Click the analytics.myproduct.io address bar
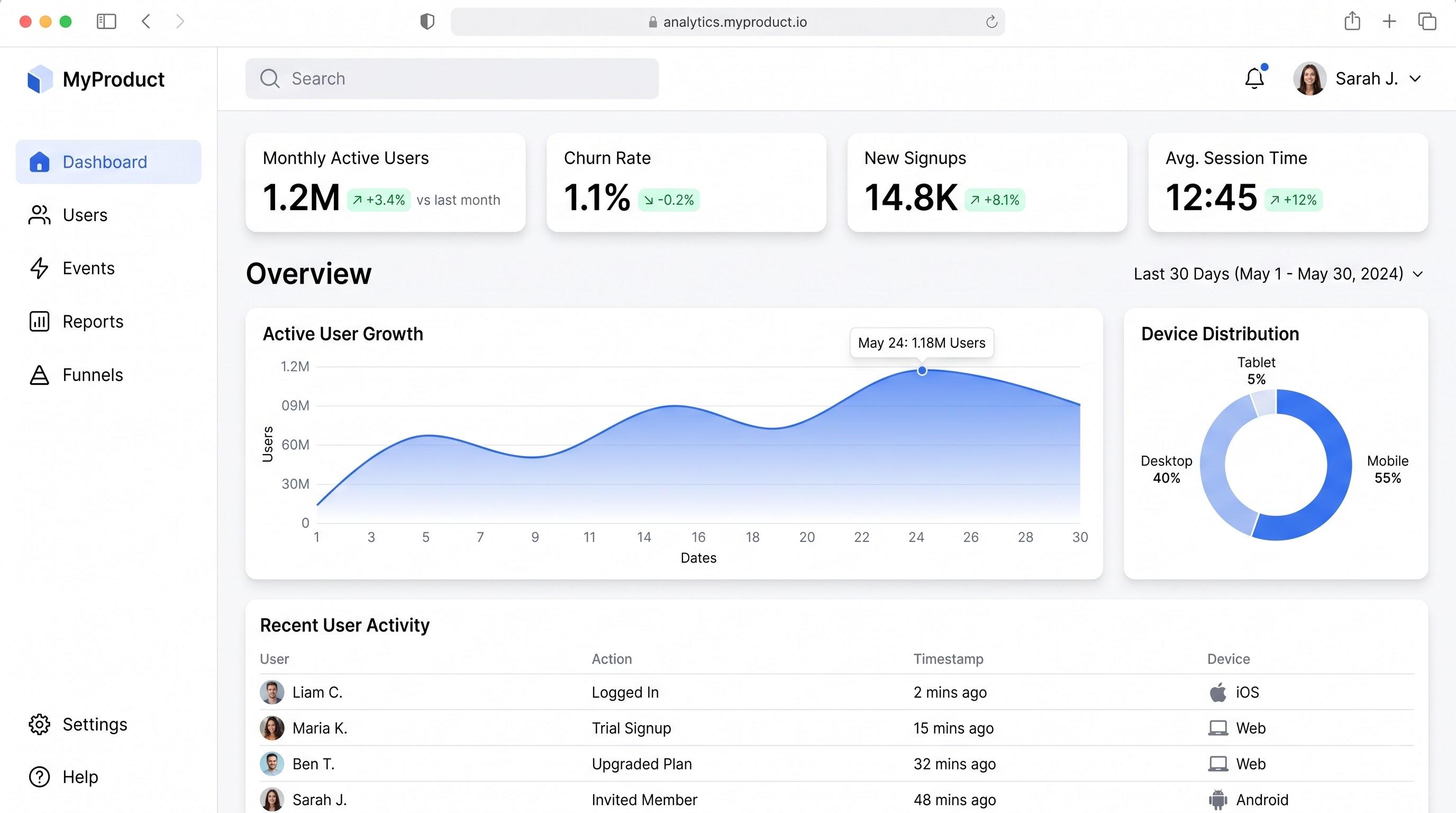 728,22
